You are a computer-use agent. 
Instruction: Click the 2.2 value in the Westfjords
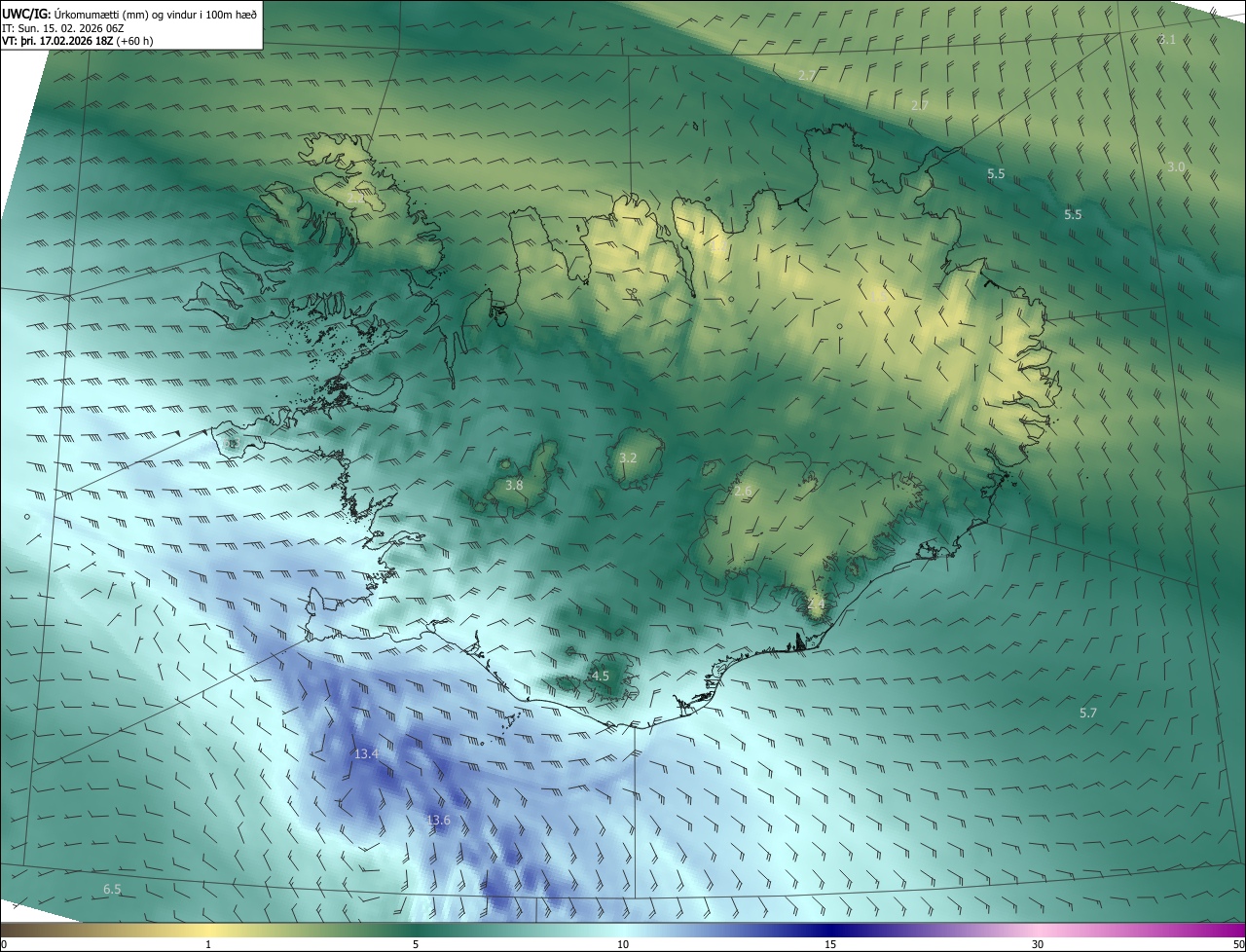click(356, 198)
